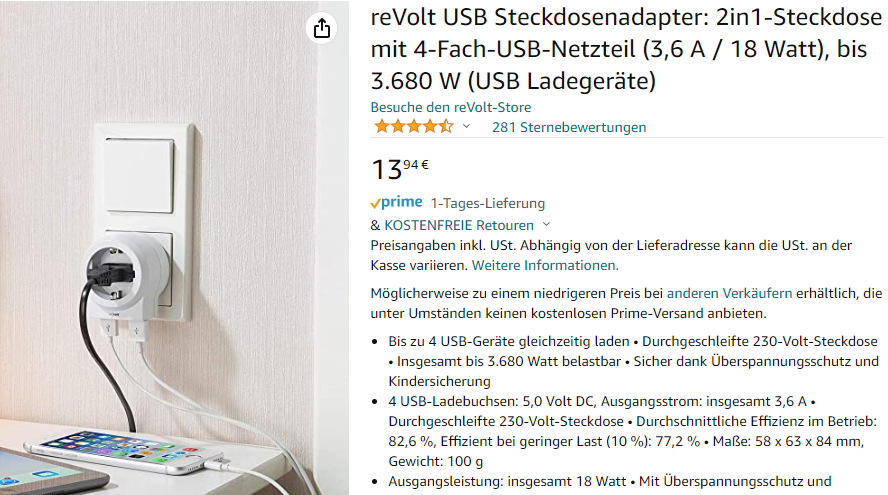
Task: Click the KOSTENFREIE Retouren link
Action: click(459, 225)
